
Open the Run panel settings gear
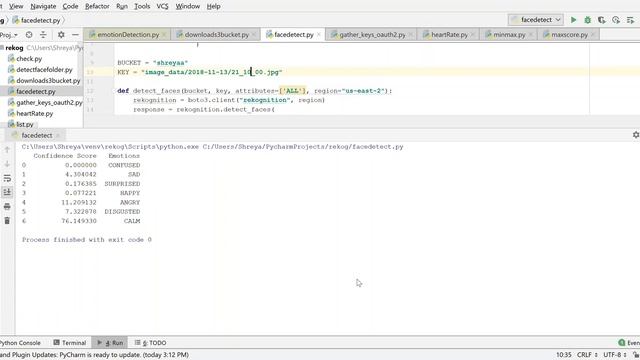tap(636, 135)
